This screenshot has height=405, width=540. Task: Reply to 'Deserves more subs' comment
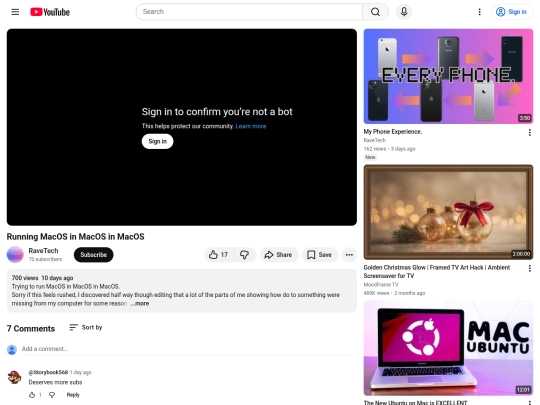point(73,395)
